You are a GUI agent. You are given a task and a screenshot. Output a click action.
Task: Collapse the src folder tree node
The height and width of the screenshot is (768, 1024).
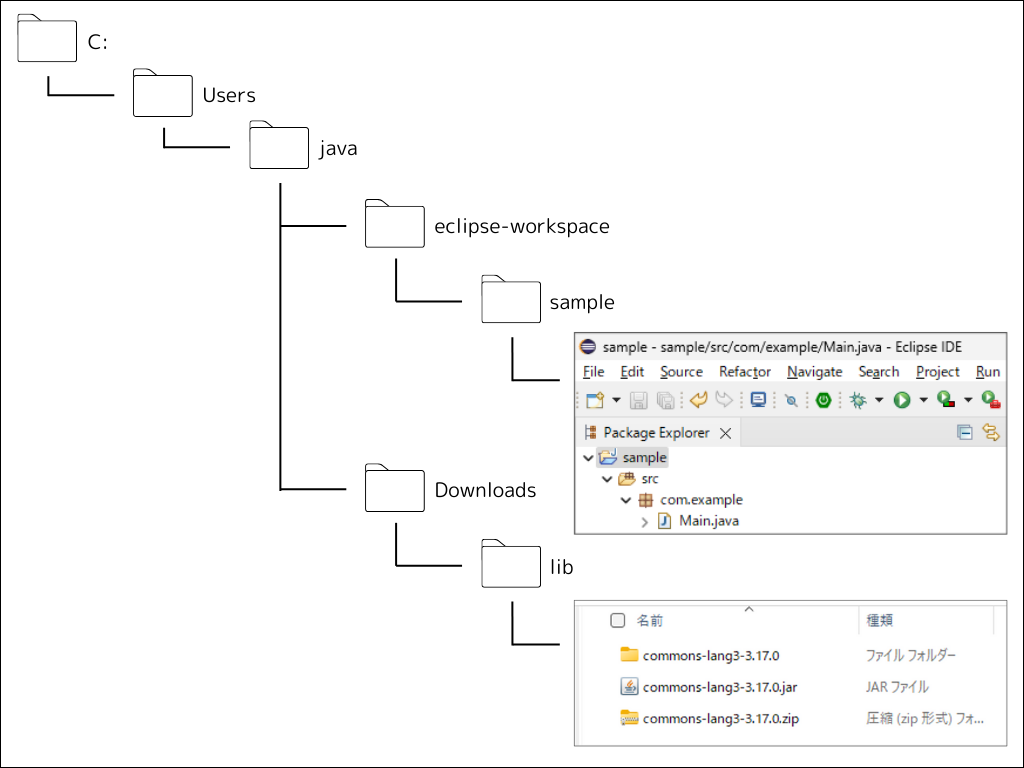(x=607, y=479)
